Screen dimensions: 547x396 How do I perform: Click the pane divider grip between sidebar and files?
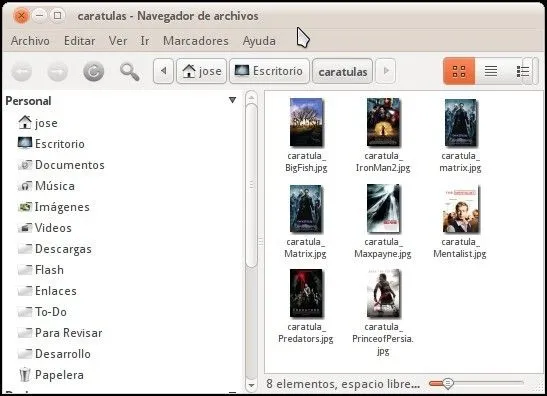coord(261,241)
